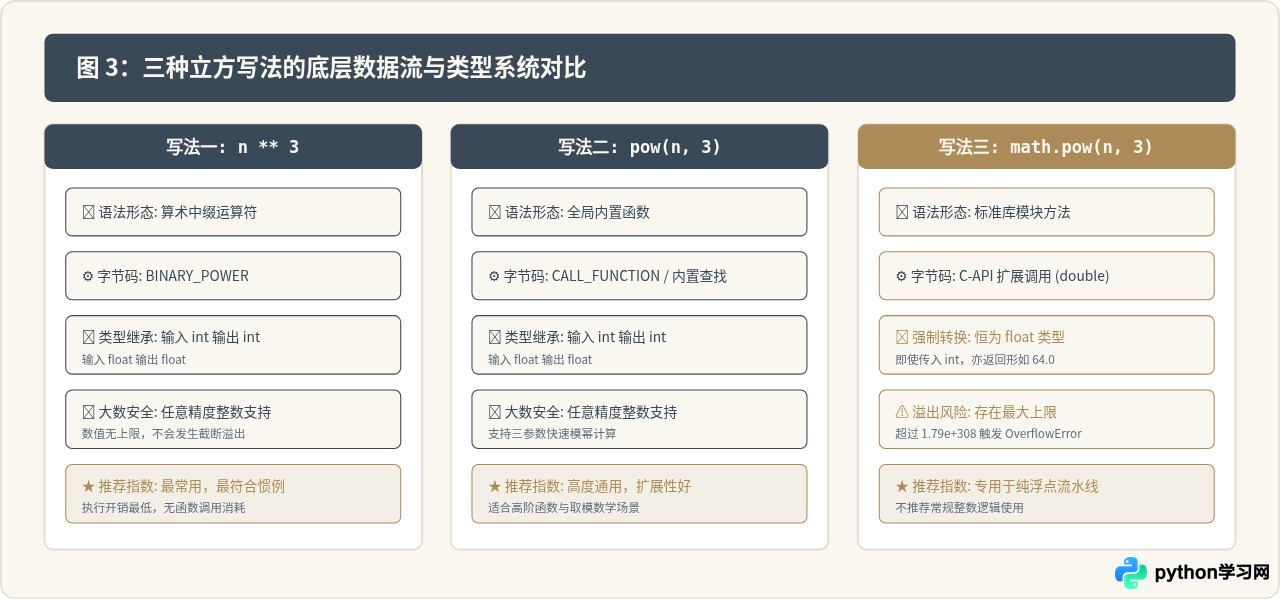Screen dimensions: 1280x600
Task: Select the 写法三: math.pow(n, 3) column header
Action: point(1046,147)
